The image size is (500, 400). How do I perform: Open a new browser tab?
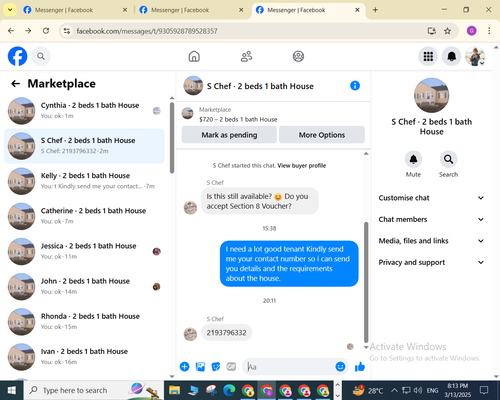[x=375, y=10]
